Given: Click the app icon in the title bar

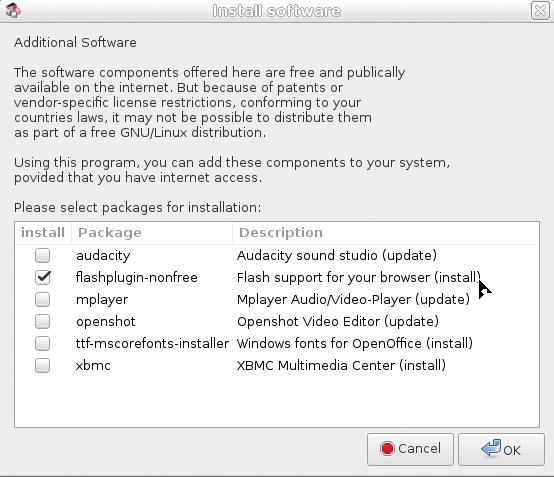Looking at the screenshot, I should [13, 10].
